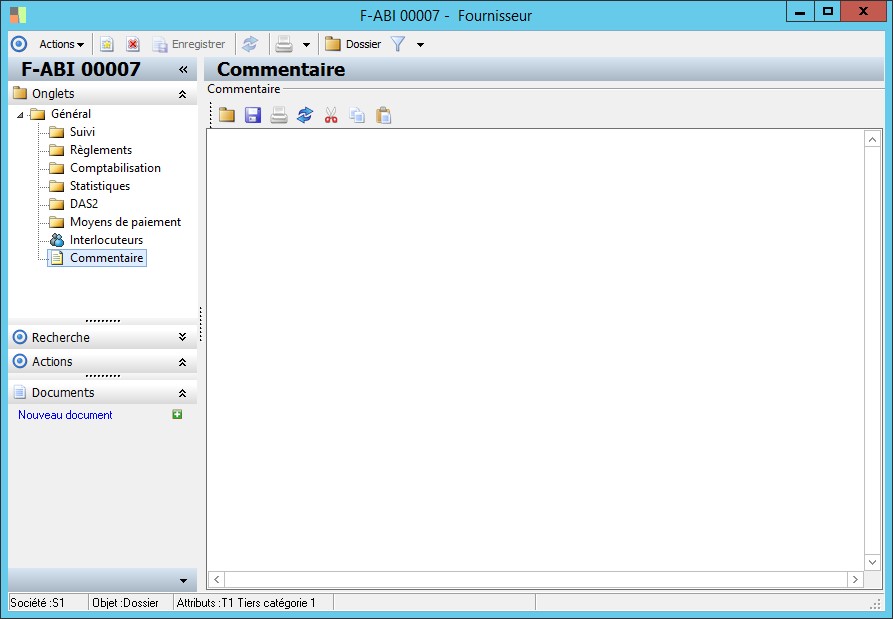Open the print options dropdown arrow
This screenshot has width=893, height=619.
pyautogui.click(x=306, y=44)
